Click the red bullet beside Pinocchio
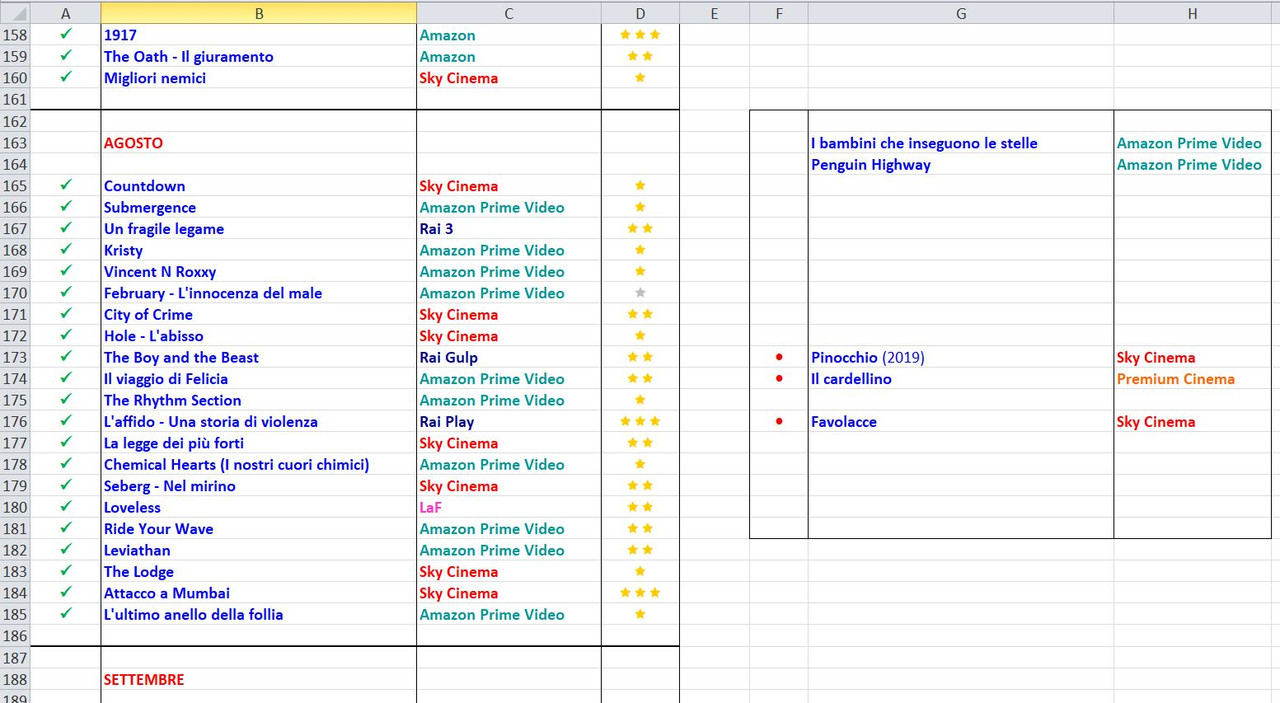The width and height of the screenshot is (1280, 703). 779,357
